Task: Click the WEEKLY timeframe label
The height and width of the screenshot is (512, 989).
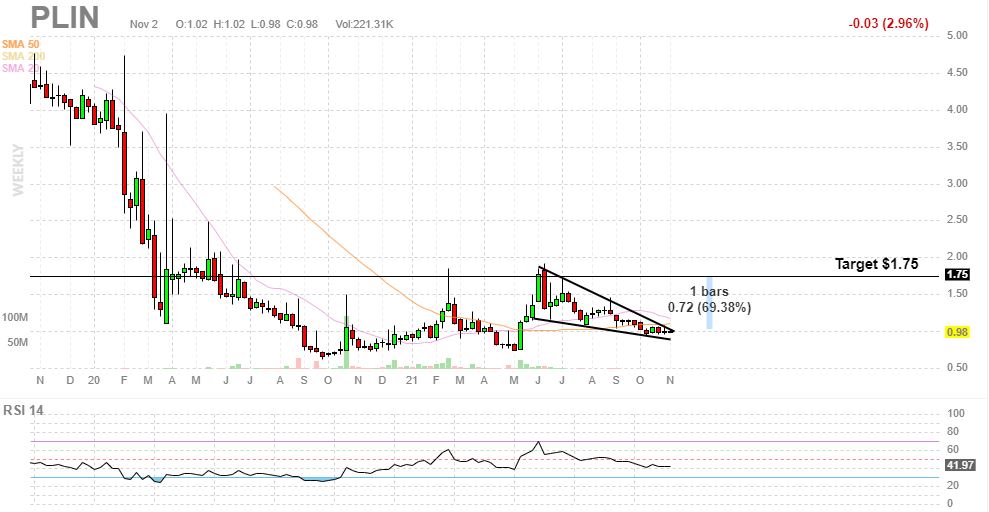Action: tap(18, 170)
